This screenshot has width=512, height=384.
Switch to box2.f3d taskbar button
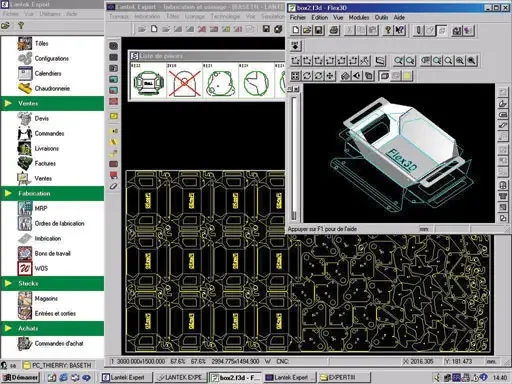(x=235, y=377)
